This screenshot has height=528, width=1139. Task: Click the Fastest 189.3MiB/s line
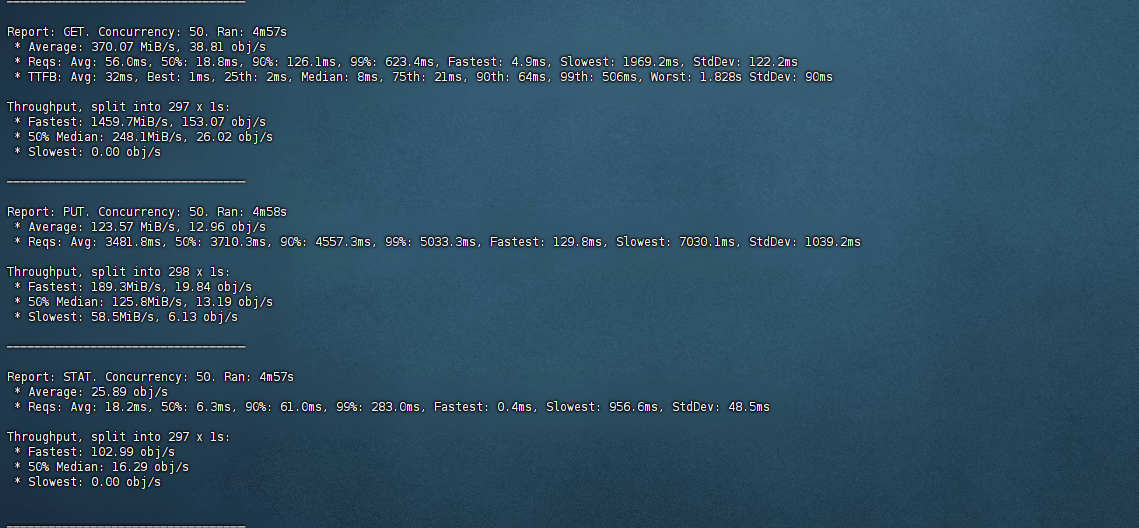pyautogui.click(x=132, y=287)
